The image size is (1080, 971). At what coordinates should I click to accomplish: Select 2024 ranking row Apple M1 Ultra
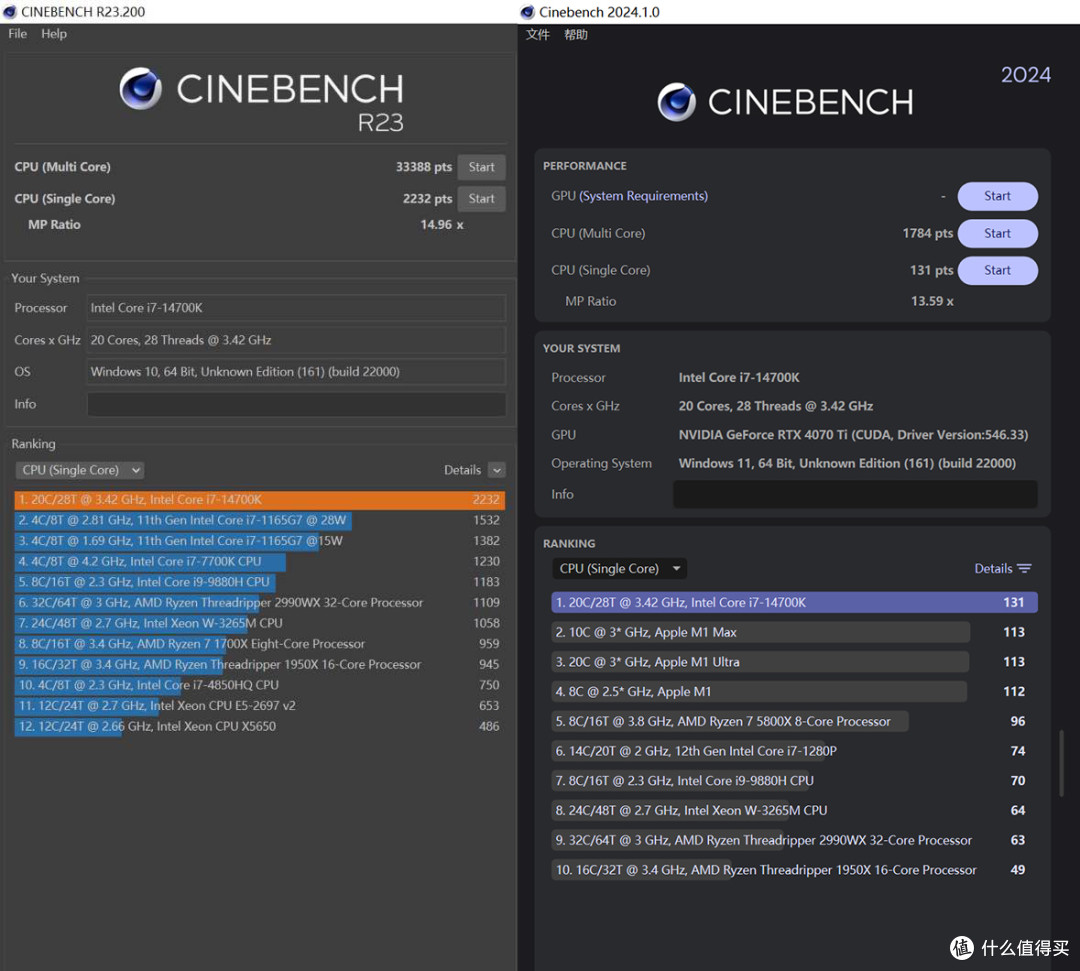[x=794, y=662]
